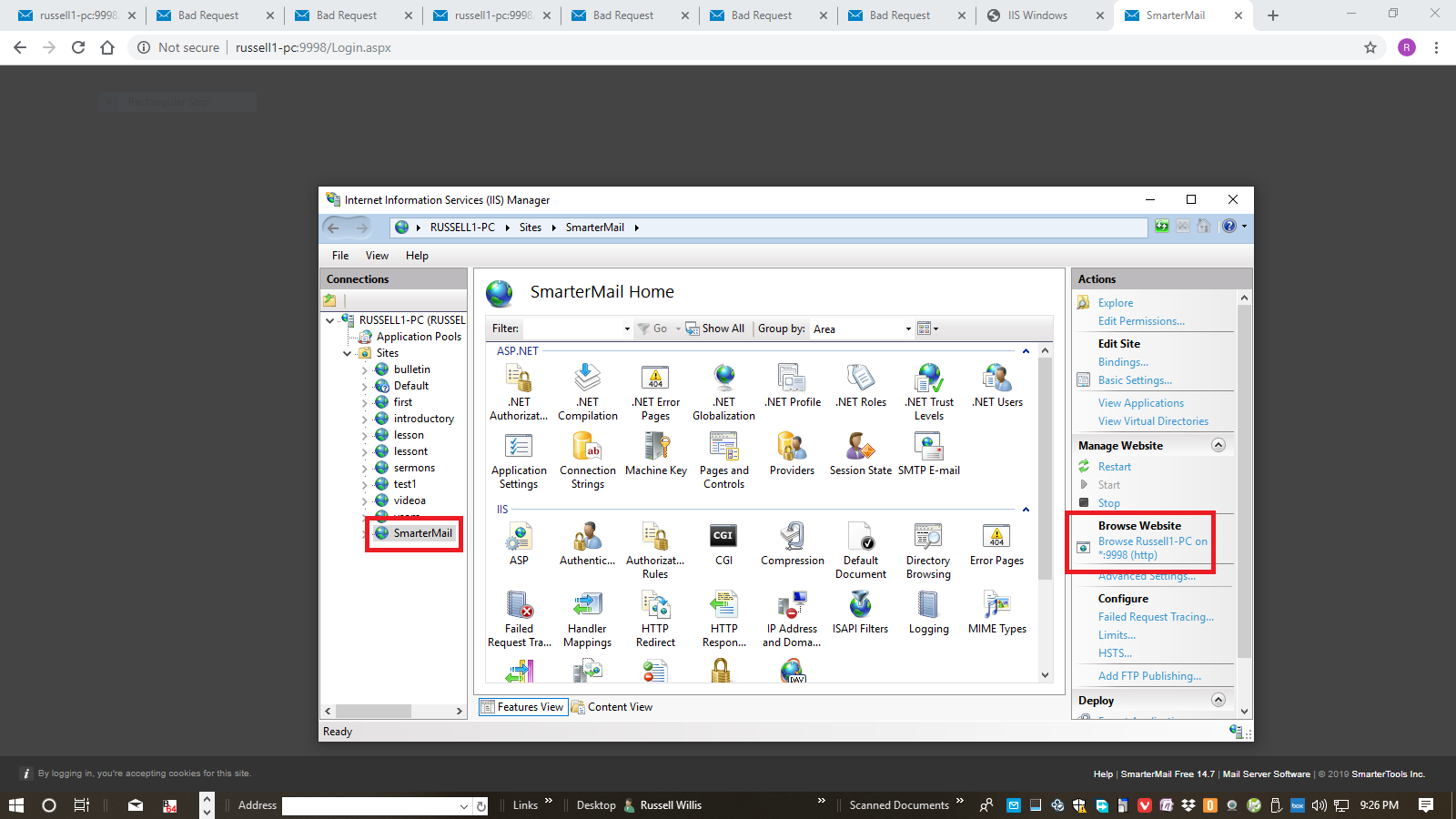Click the Filter input field
Viewport: 1456px width, 819px height.
coord(573,329)
